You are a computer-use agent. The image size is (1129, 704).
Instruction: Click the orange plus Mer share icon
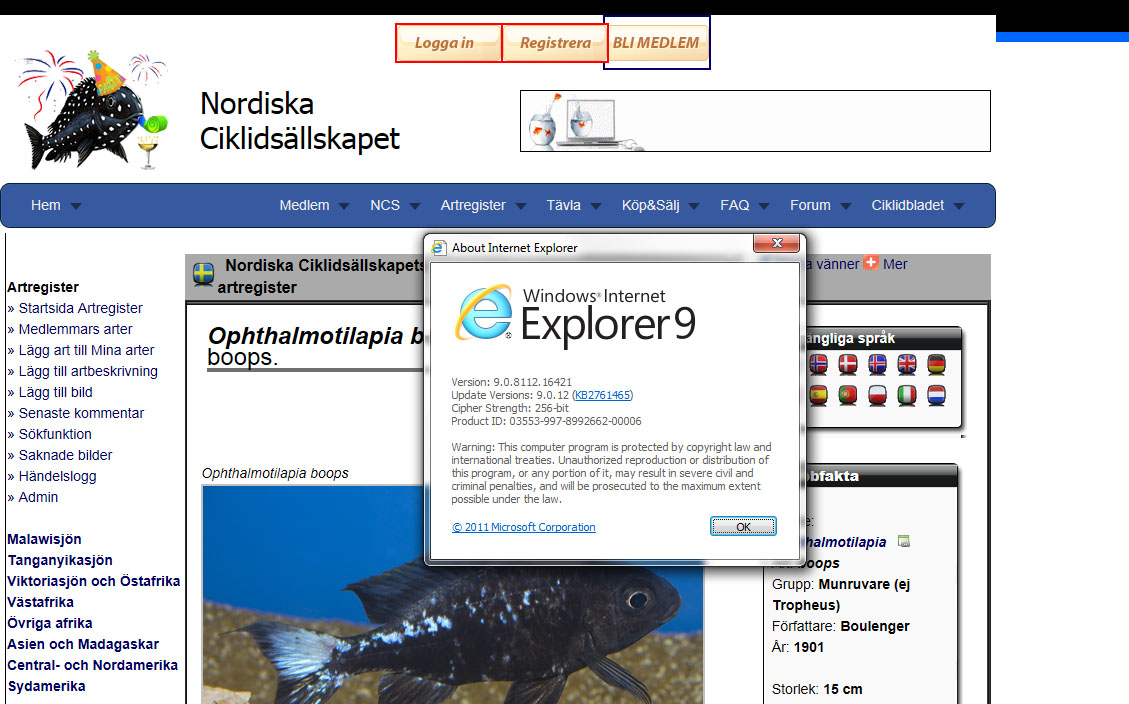tap(871, 263)
